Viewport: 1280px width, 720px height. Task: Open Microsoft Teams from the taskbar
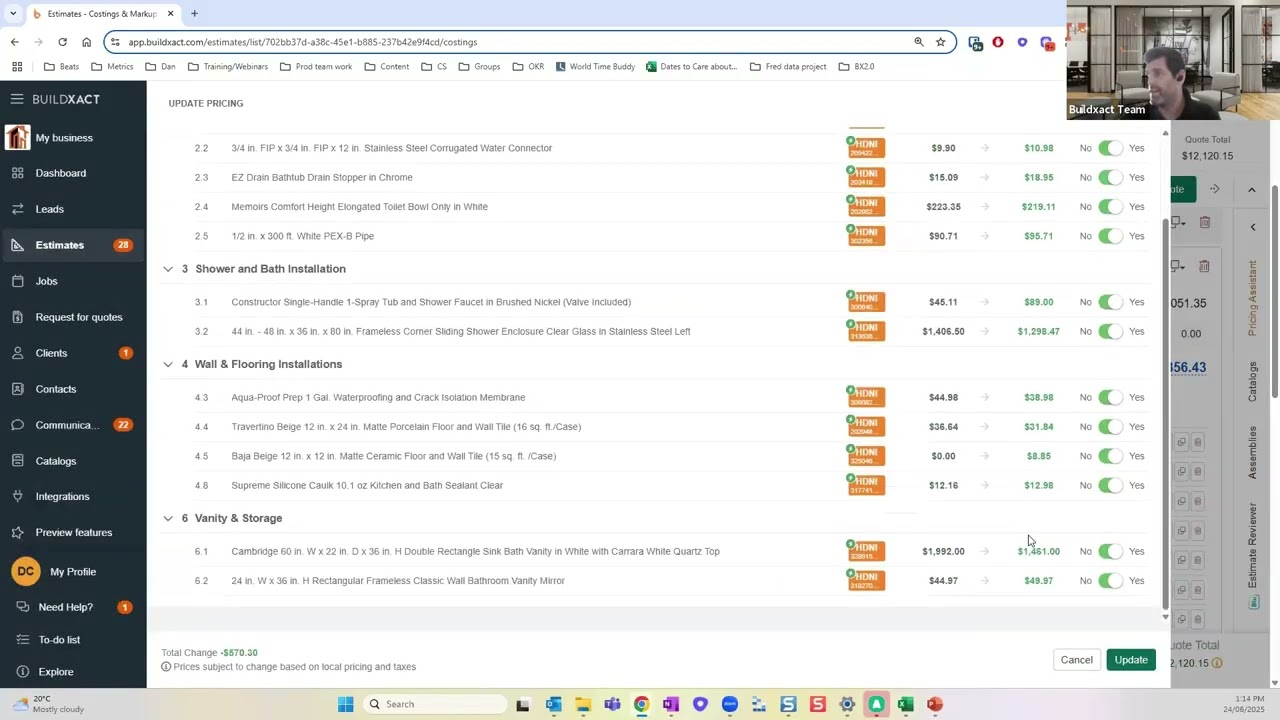612,704
